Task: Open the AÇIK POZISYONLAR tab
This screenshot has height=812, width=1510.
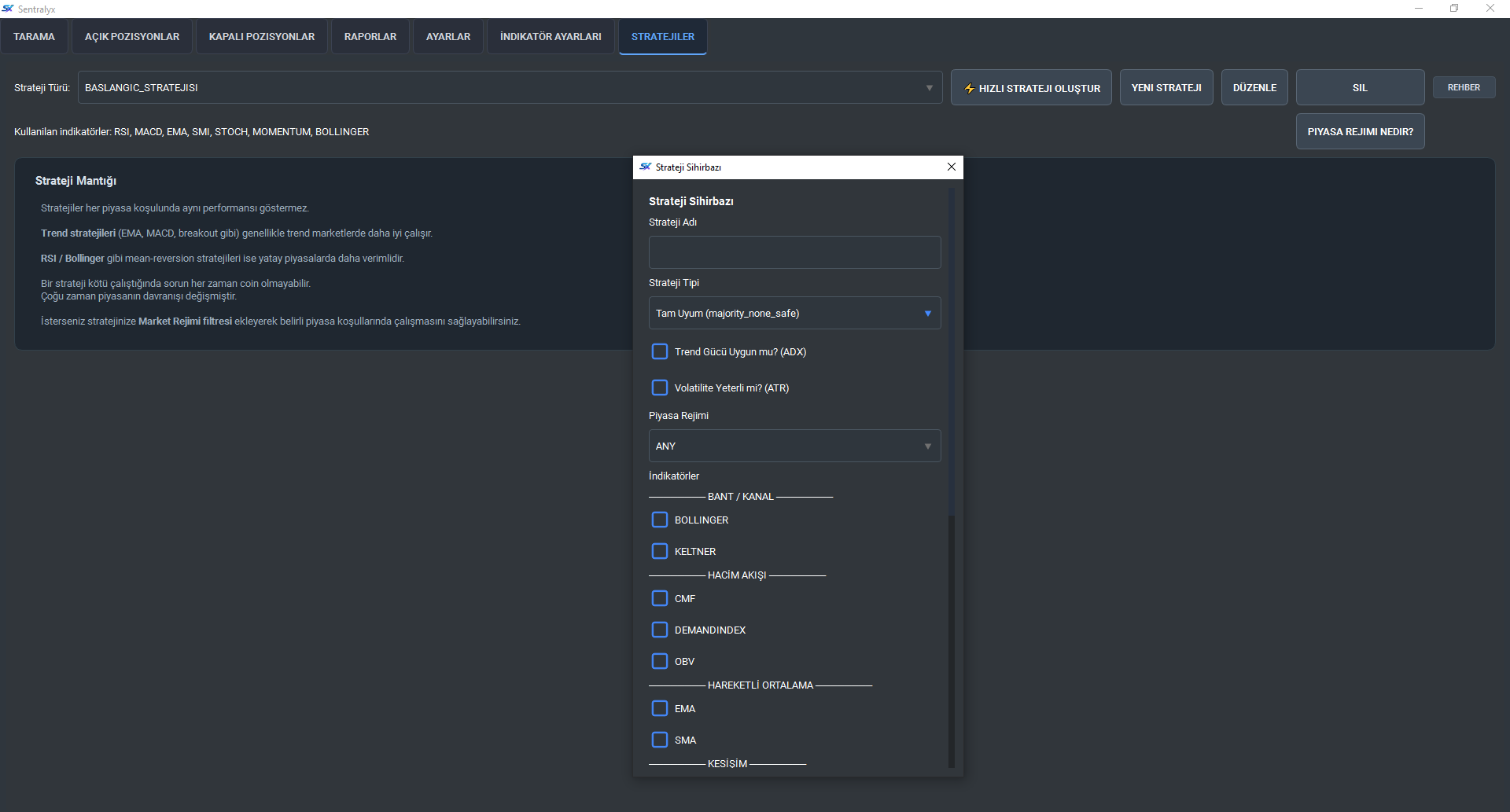Action: pos(132,37)
